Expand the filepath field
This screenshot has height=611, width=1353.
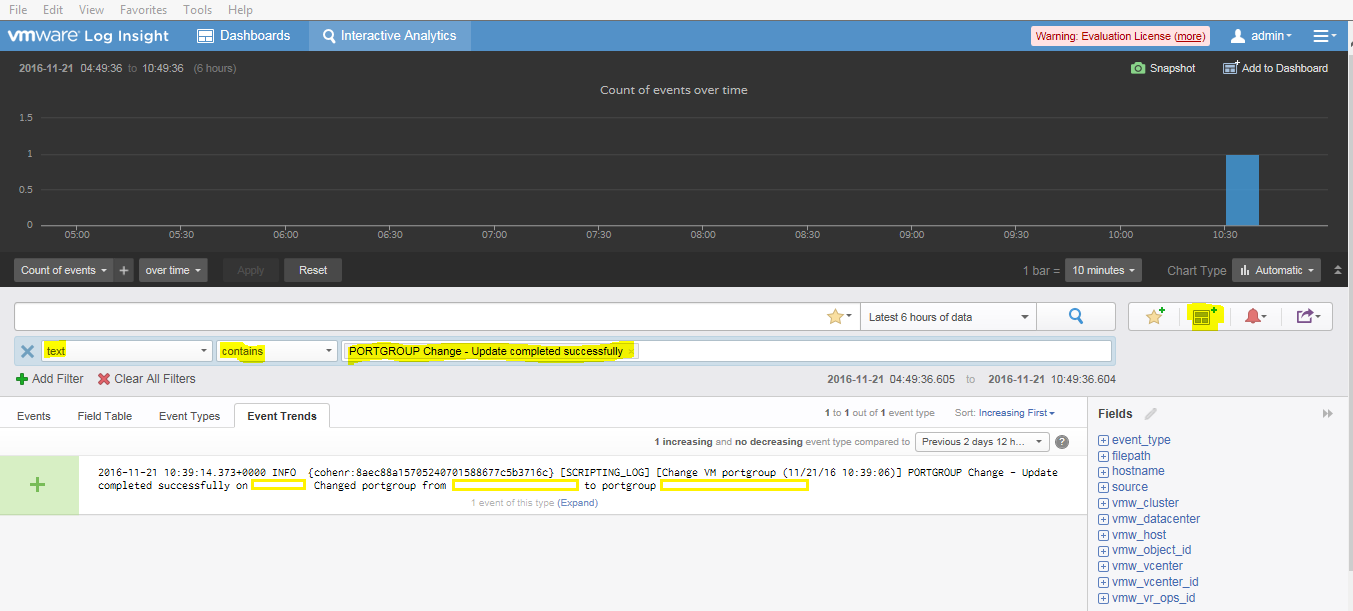click(1103, 456)
